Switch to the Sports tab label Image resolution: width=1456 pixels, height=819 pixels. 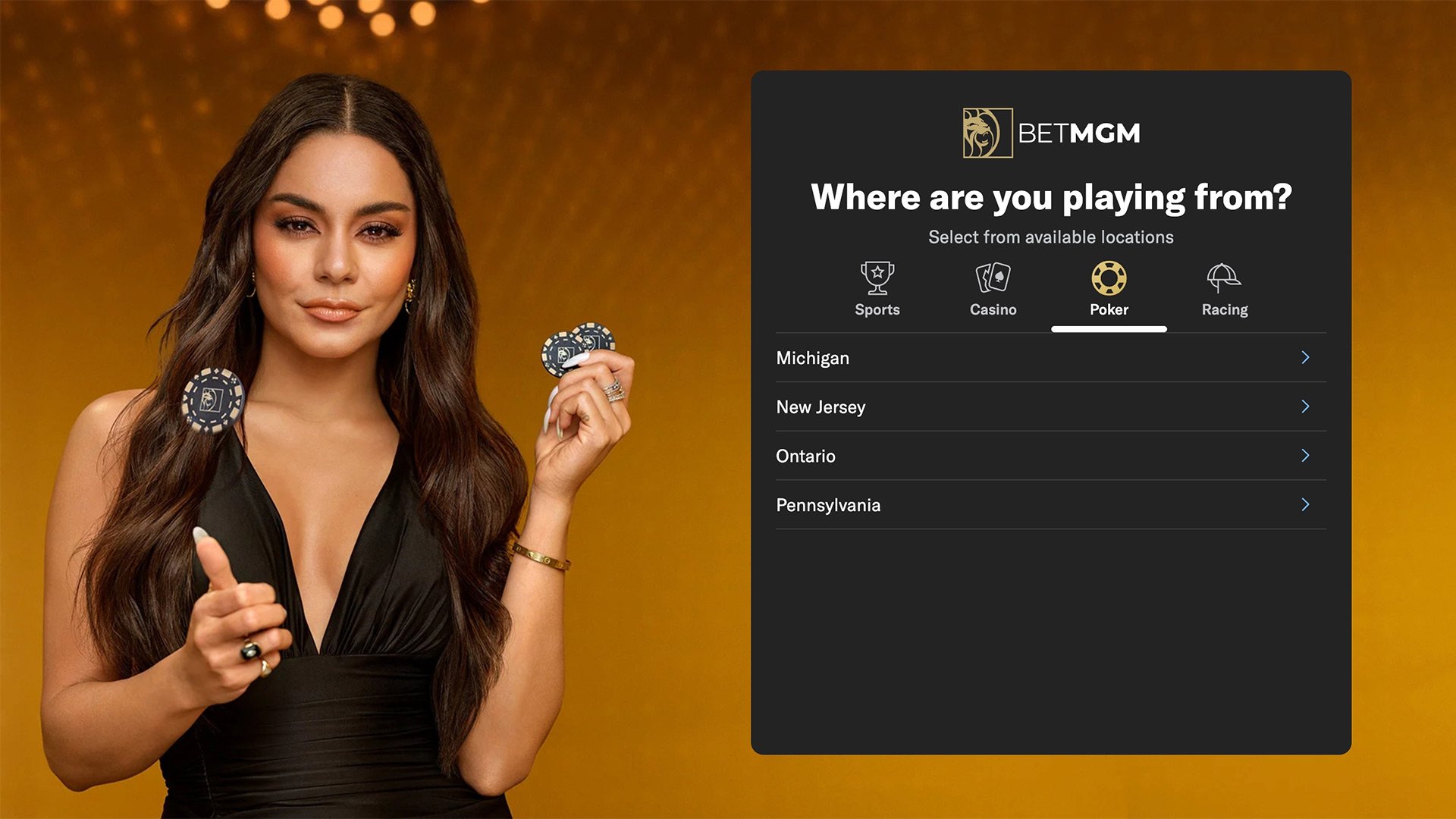tap(877, 309)
